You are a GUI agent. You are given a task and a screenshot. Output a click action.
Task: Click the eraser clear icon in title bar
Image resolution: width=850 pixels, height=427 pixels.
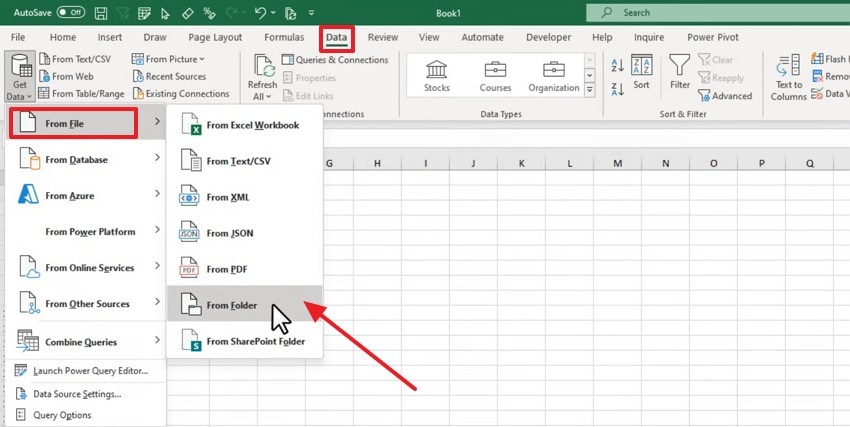[x=188, y=13]
